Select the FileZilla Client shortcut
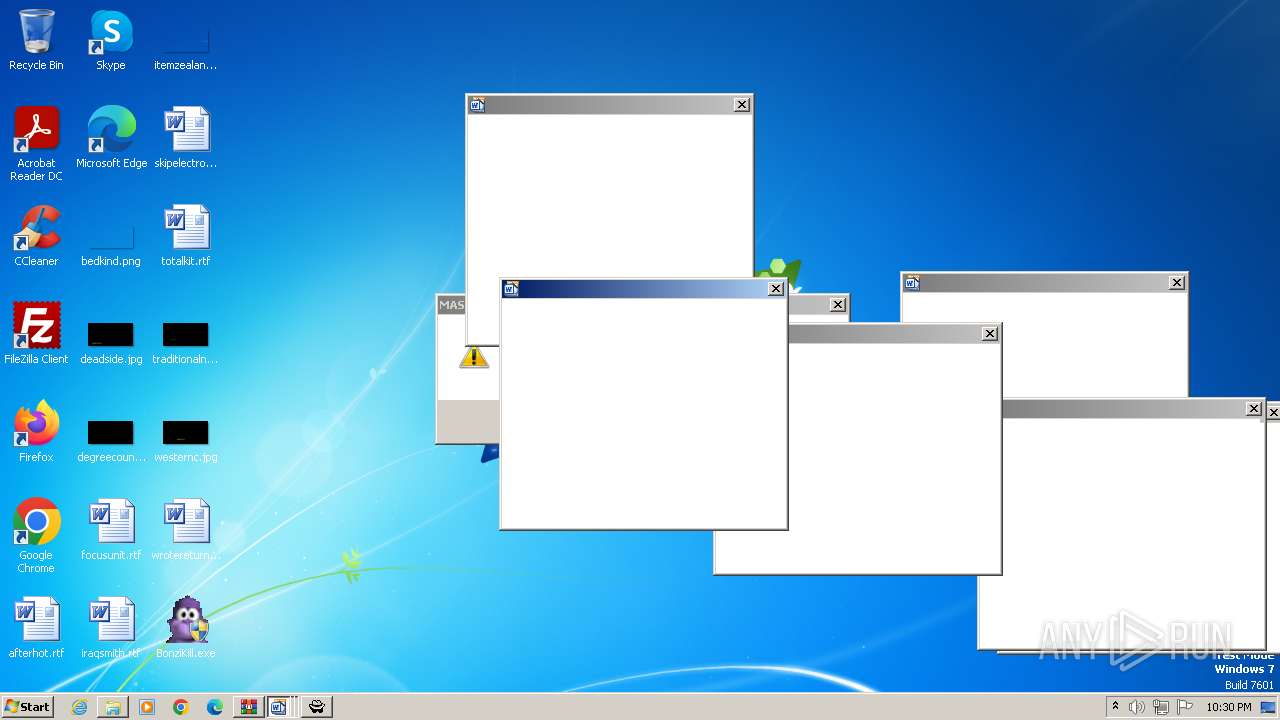This screenshot has width=1280, height=720. [36, 334]
